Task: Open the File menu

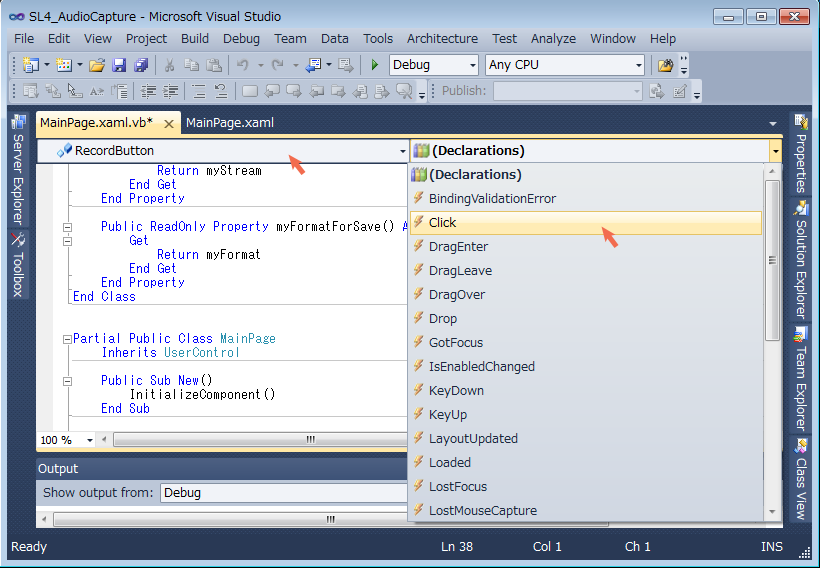Action: click(x=24, y=39)
